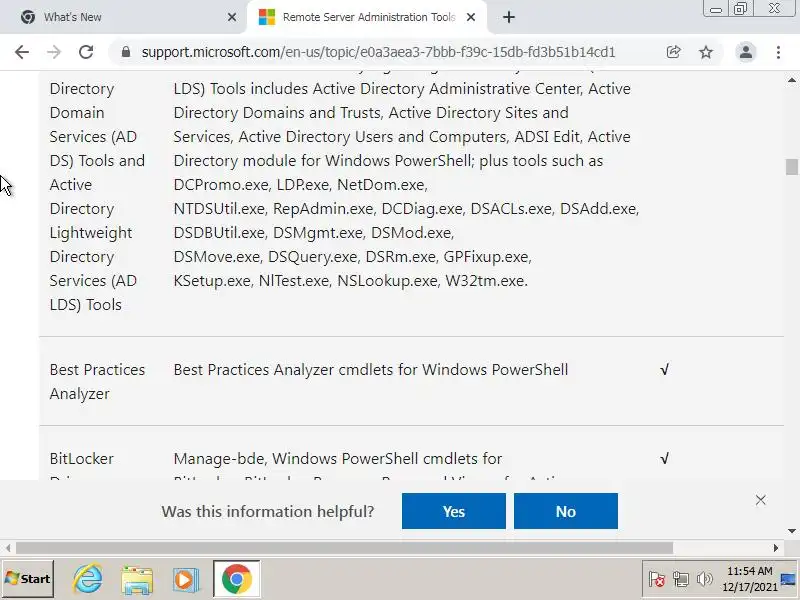This screenshot has width=800, height=600.
Task: Click the text 'DCPromo.exe, LDP.exe, NetDom.exe,'
Action: [301, 185]
